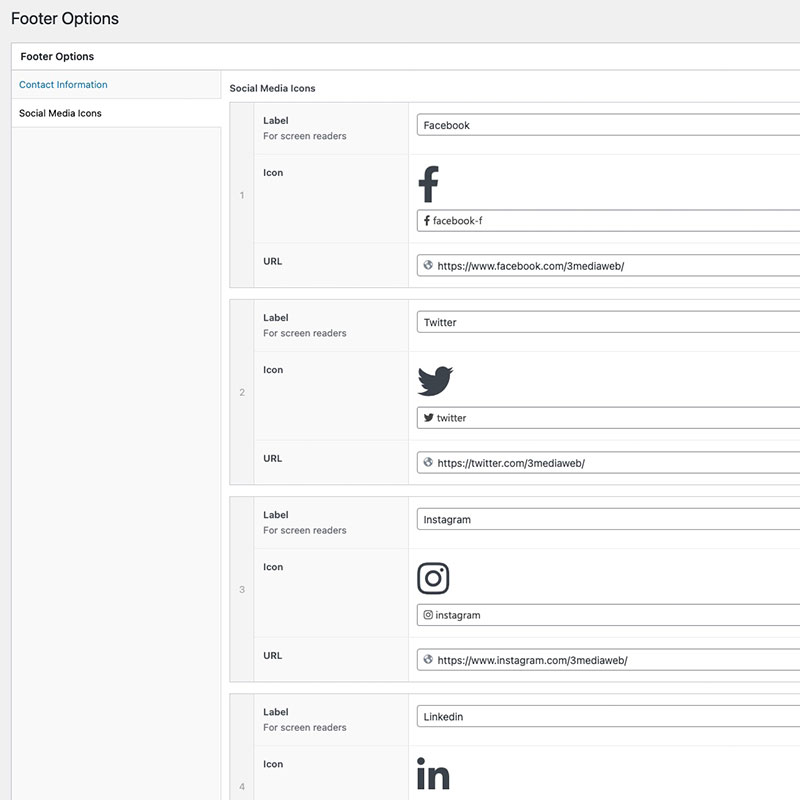This screenshot has width=800, height=800.
Task: Click the large Facebook icon preview
Action: tap(428, 185)
